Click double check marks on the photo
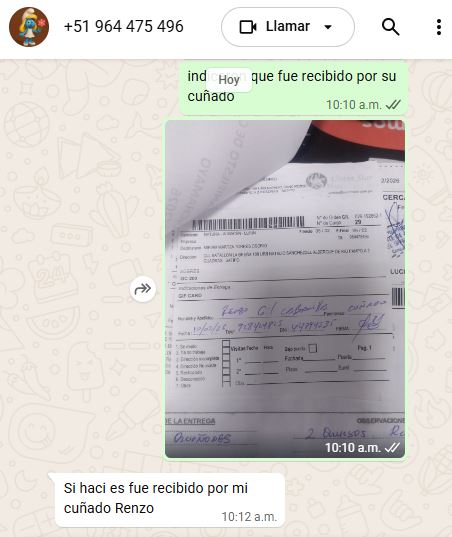This screenshot has width=452, height=537. (x=392, y=447)
